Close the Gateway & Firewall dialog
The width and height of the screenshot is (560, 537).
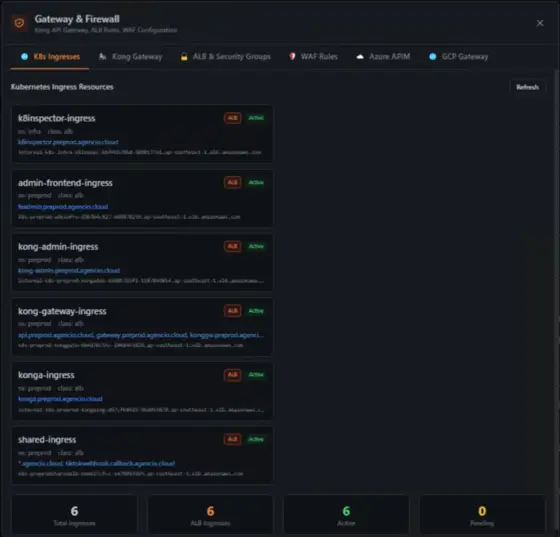(x=540, y=23)
